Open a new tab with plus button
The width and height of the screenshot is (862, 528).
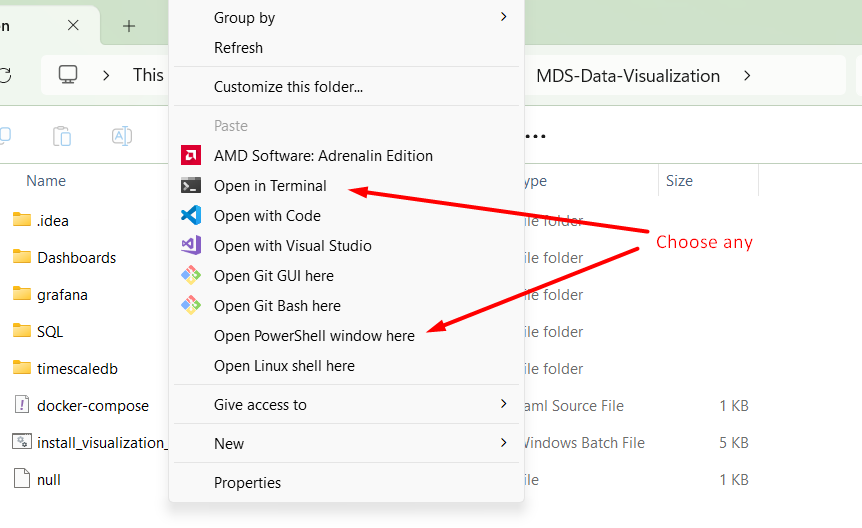point(129,26)
